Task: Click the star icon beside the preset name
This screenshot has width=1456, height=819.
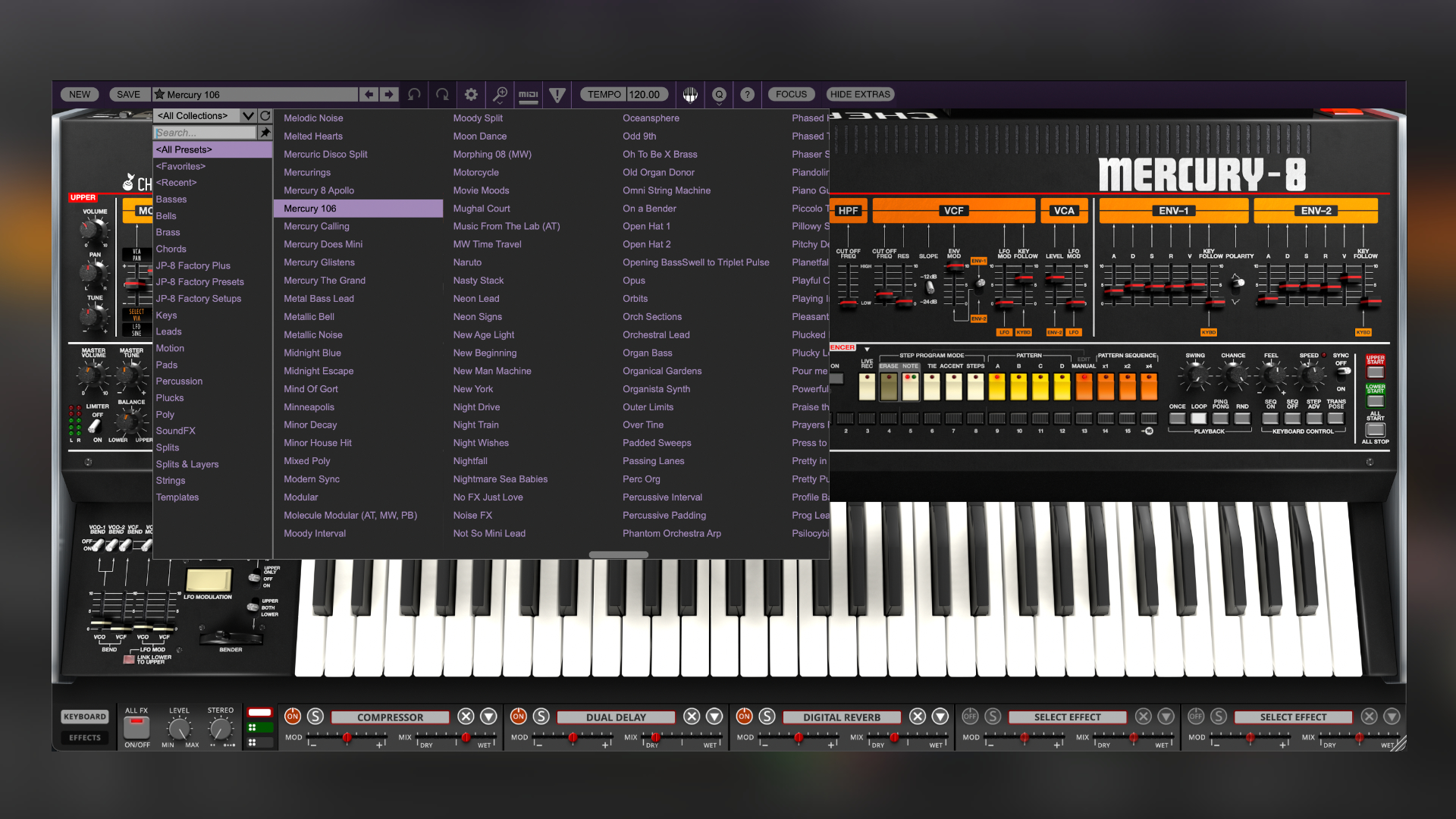Action: (159, 94)
